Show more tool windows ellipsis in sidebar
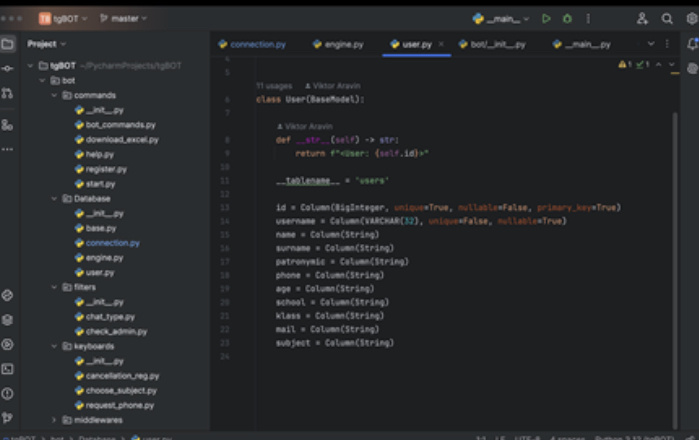Image resolution: width=699 pixels, height=440 pixels. tap(8, 149)
